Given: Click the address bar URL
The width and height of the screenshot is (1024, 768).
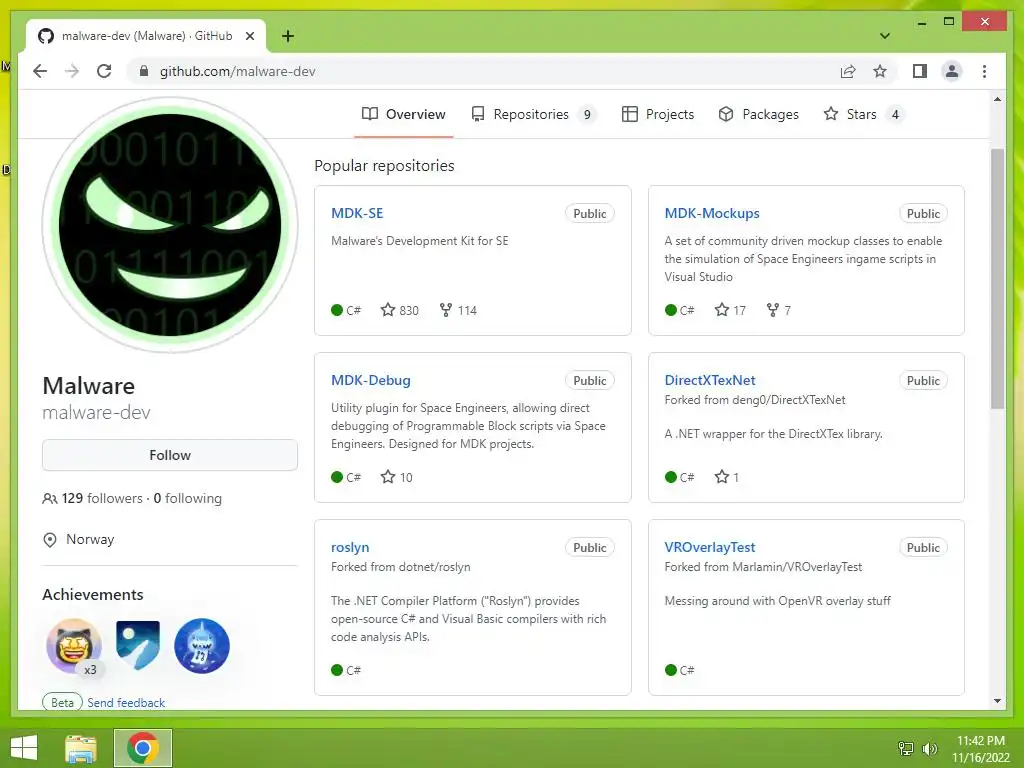Looking at the screenshot, I should tap(238, 71).
